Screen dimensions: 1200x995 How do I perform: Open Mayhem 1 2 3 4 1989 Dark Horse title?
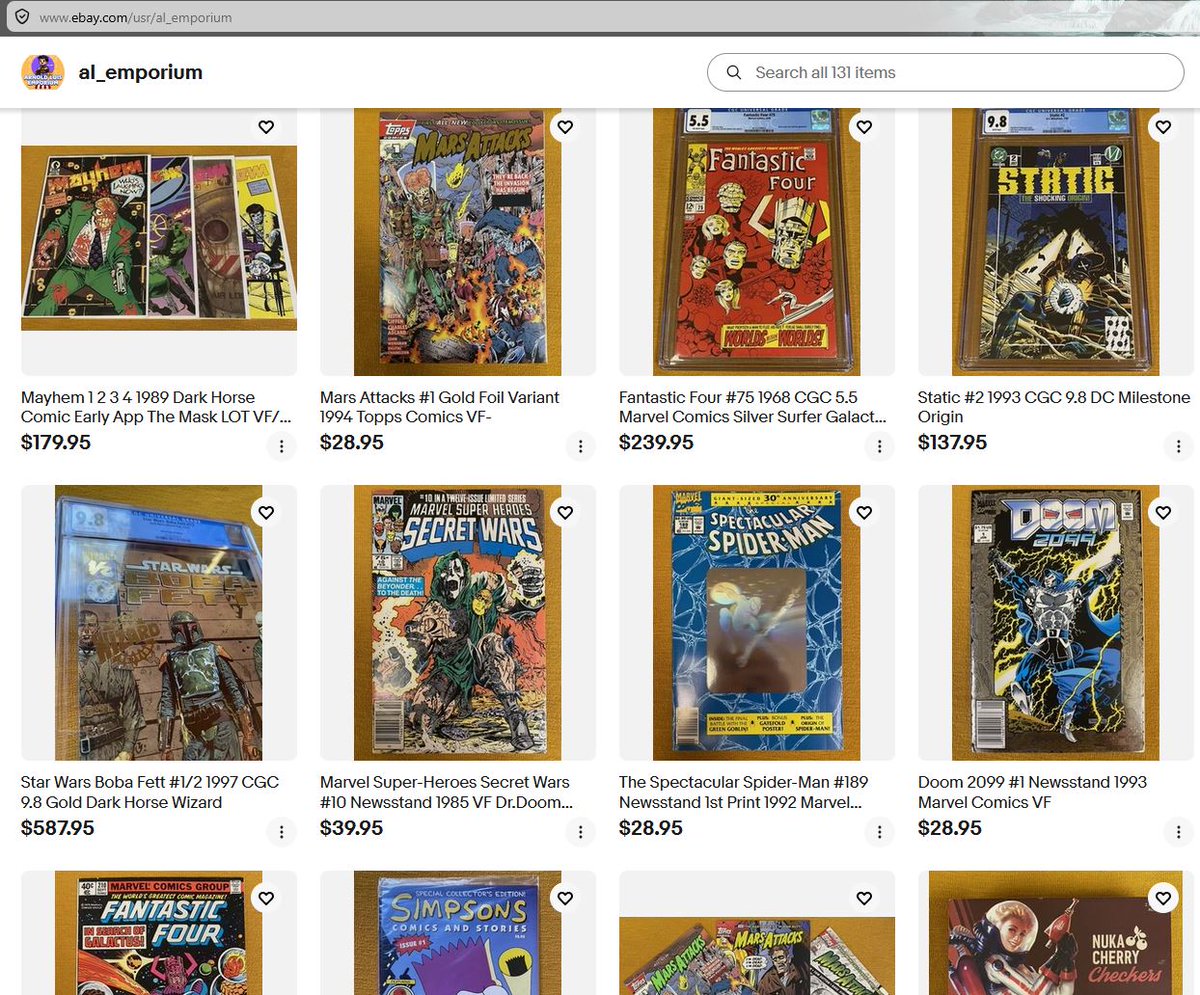157,407
